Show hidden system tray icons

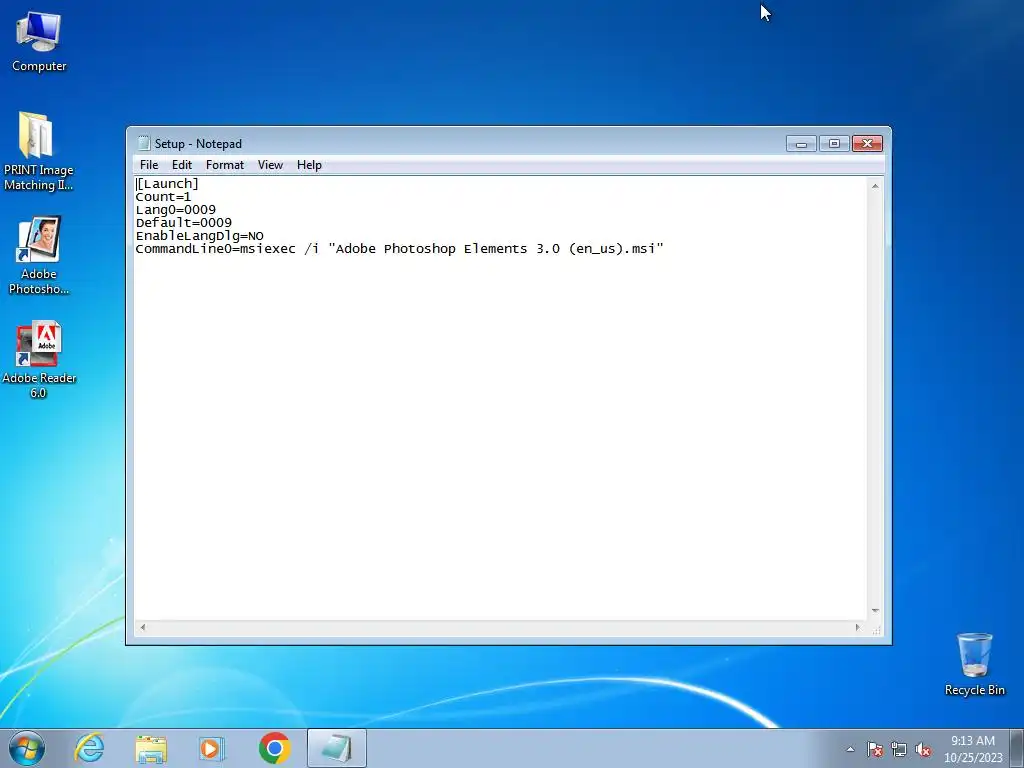tap(850, 749)
